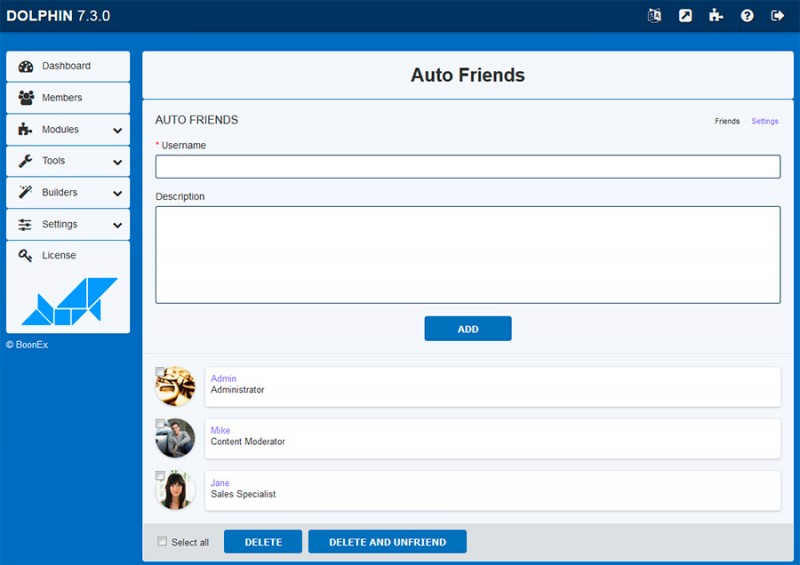Click the Modules label in sidebar
The width and height of the screenshot is (800, 565).
tap(60, 130)
